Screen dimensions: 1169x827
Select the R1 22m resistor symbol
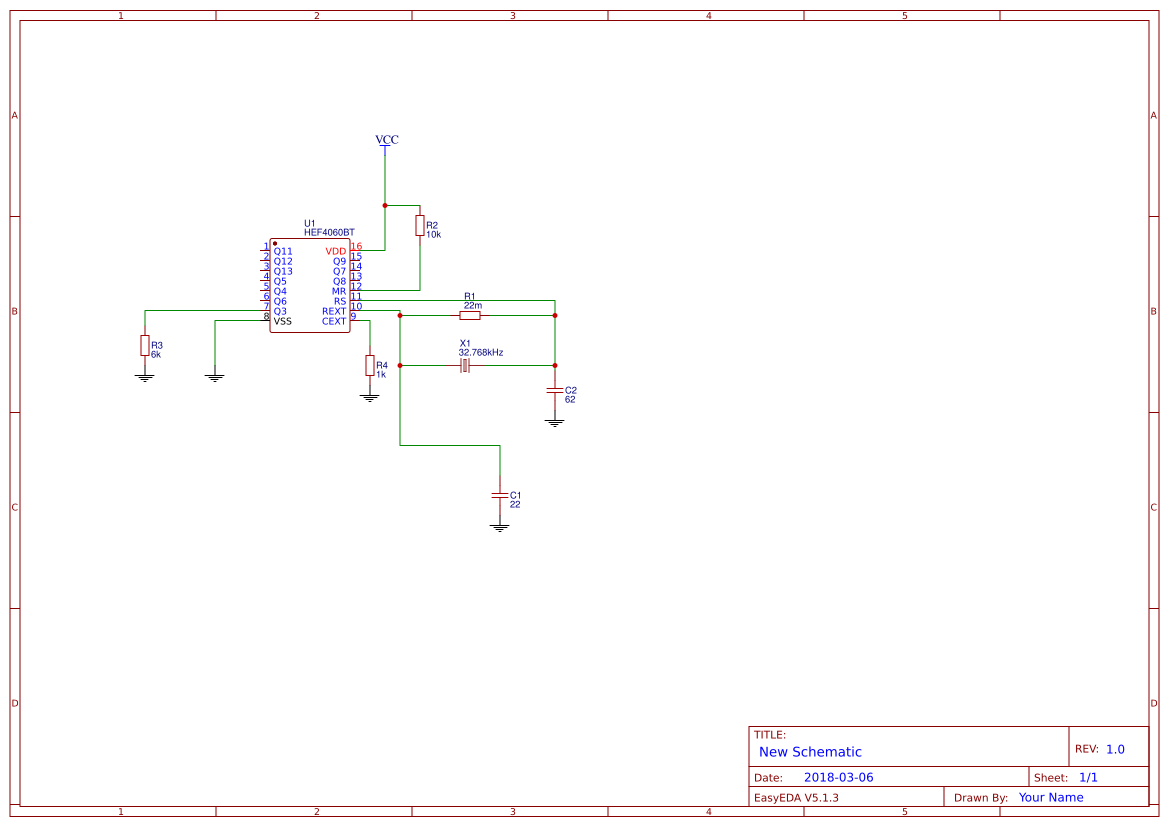(x=470, y=315)
